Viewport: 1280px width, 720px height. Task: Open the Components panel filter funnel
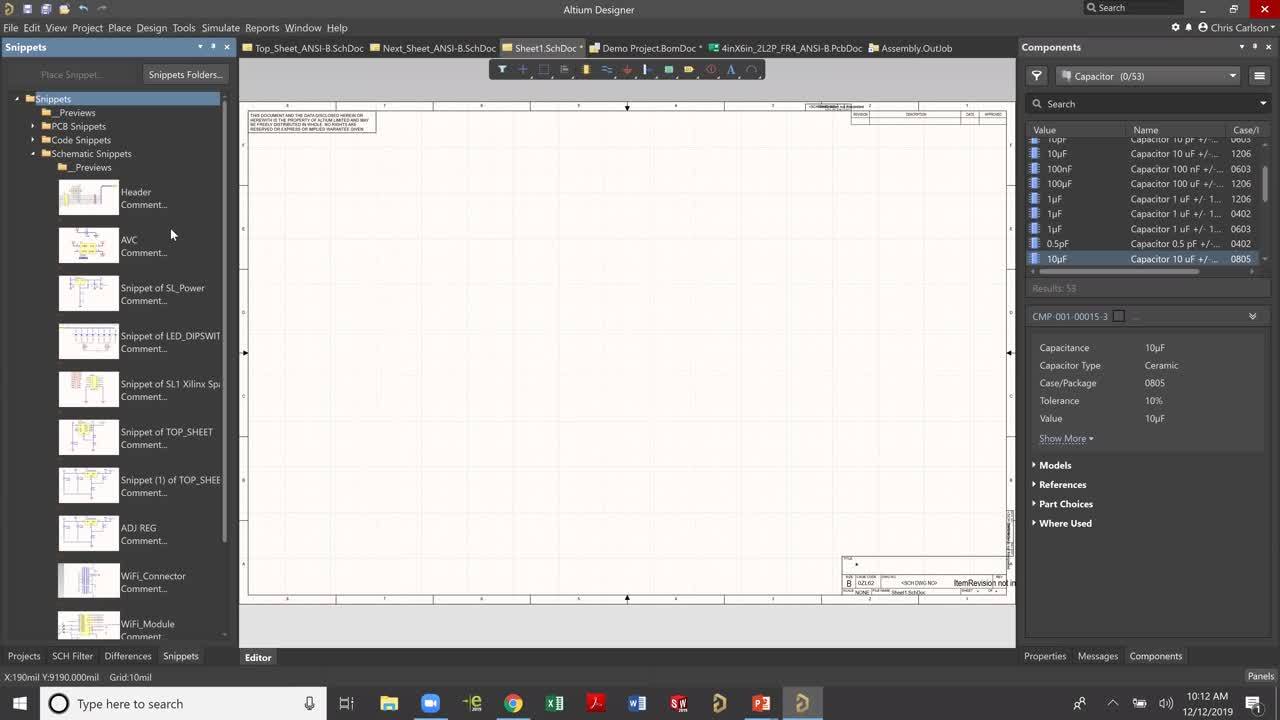pyautogui.click(x=1037, y=75)
